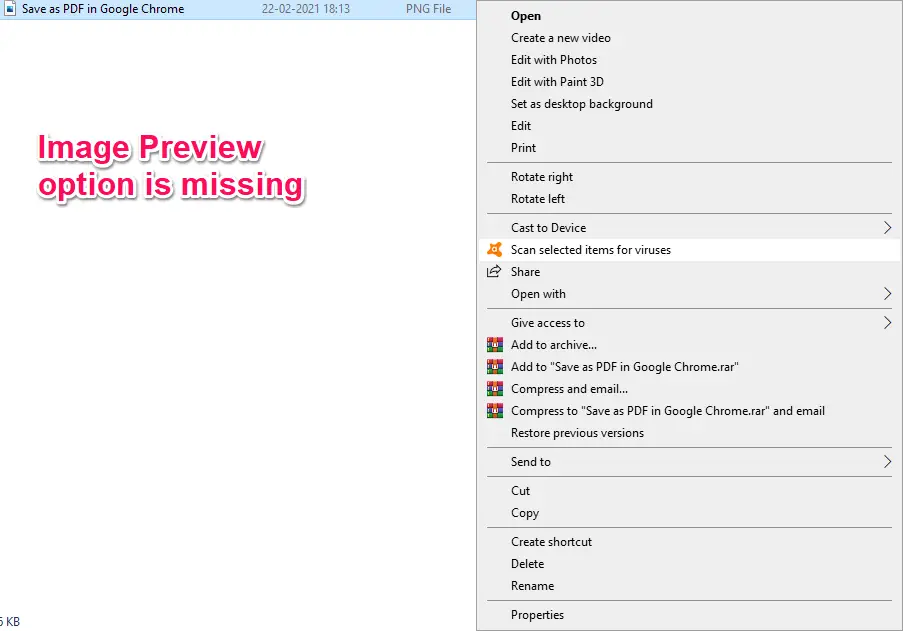Choose Edit with Paint 3D
The image size is (903, 631).
[689, 81]
